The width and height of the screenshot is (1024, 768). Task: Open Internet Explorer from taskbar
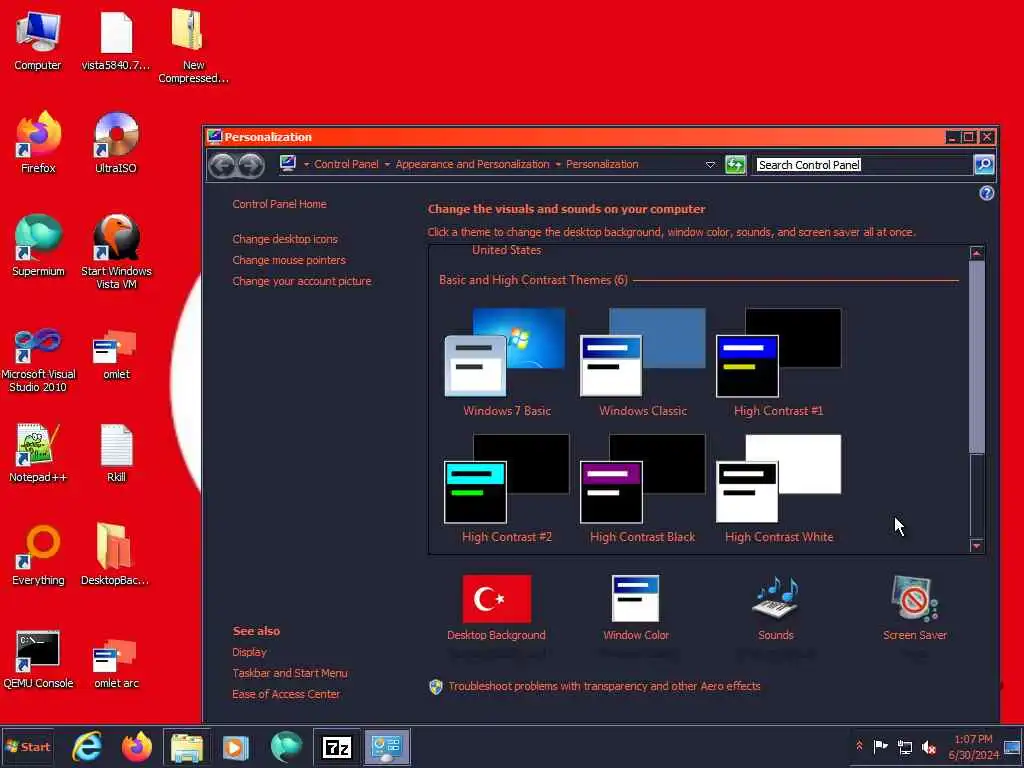pyautogui.click(x=87, y=747)
